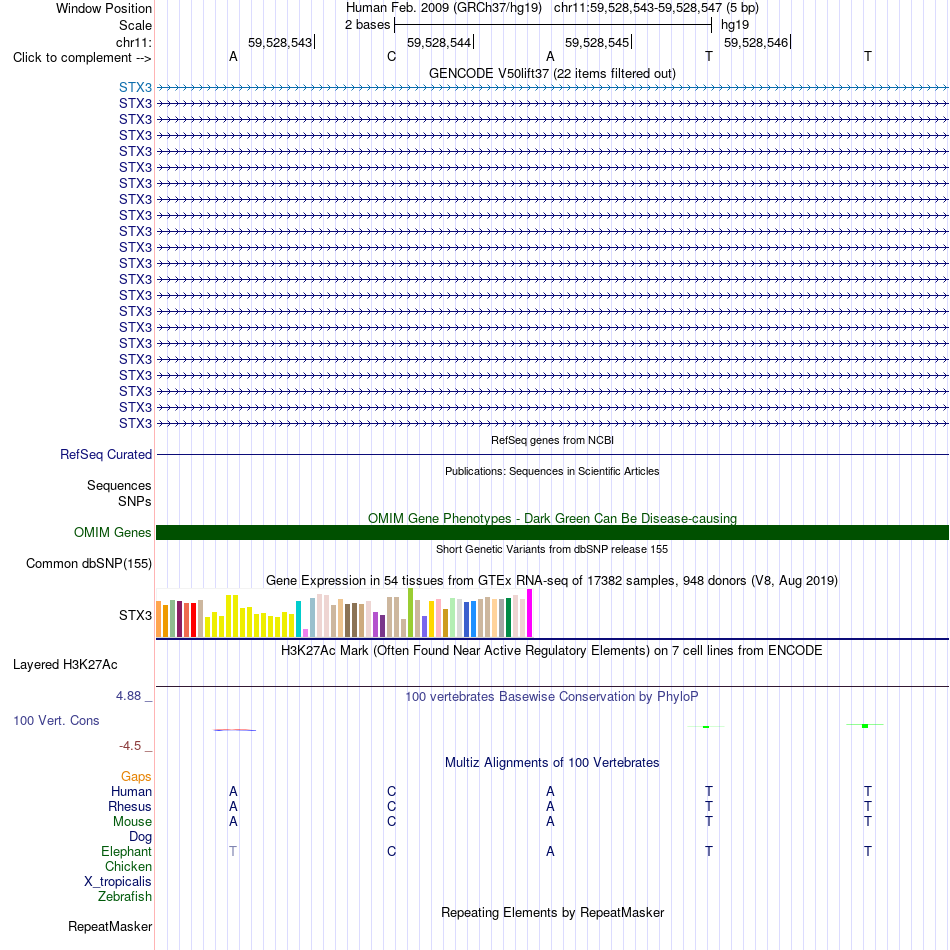Click the cyan bar in the GTEx chart
Screen dimensions: 950x950
coord(298,619)
